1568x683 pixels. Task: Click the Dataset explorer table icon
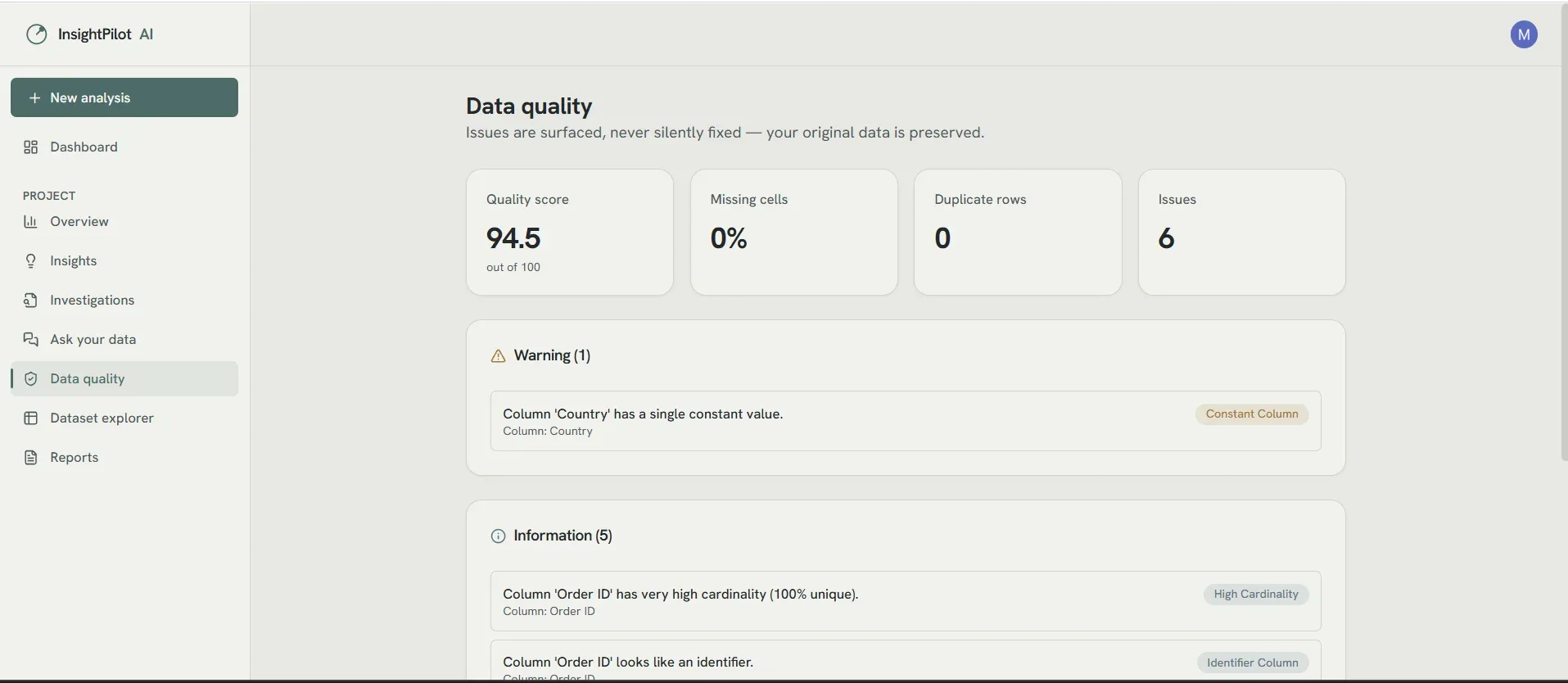[x=31, y=418]
